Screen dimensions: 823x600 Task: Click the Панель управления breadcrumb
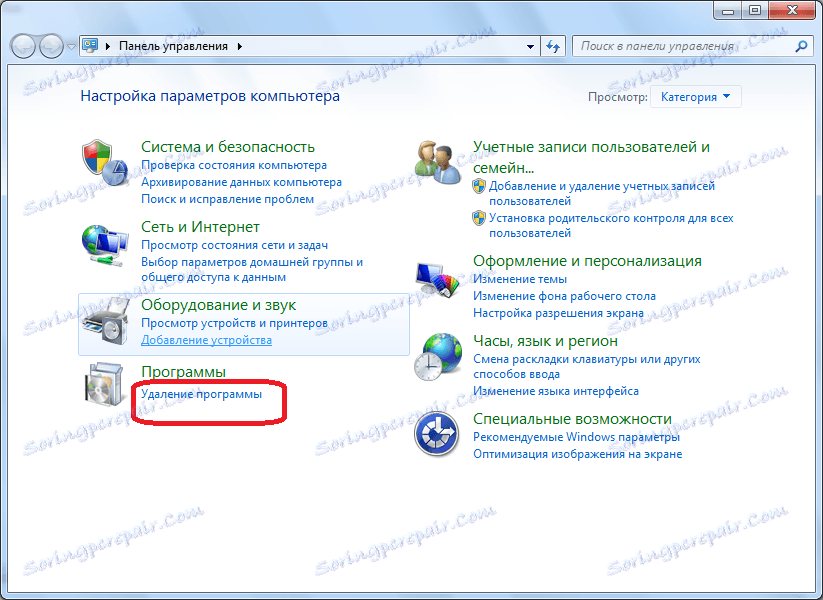point(173,46)
